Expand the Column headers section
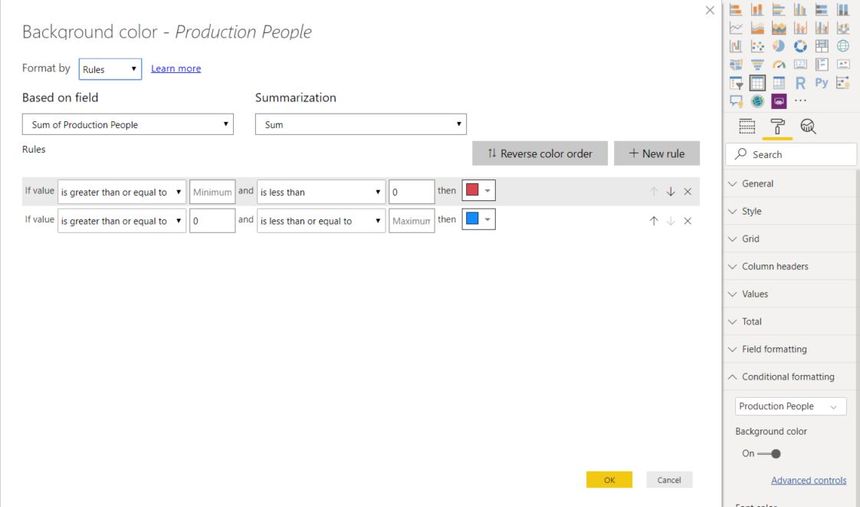This screenshot has width=860, height=507. pos(790,266)
